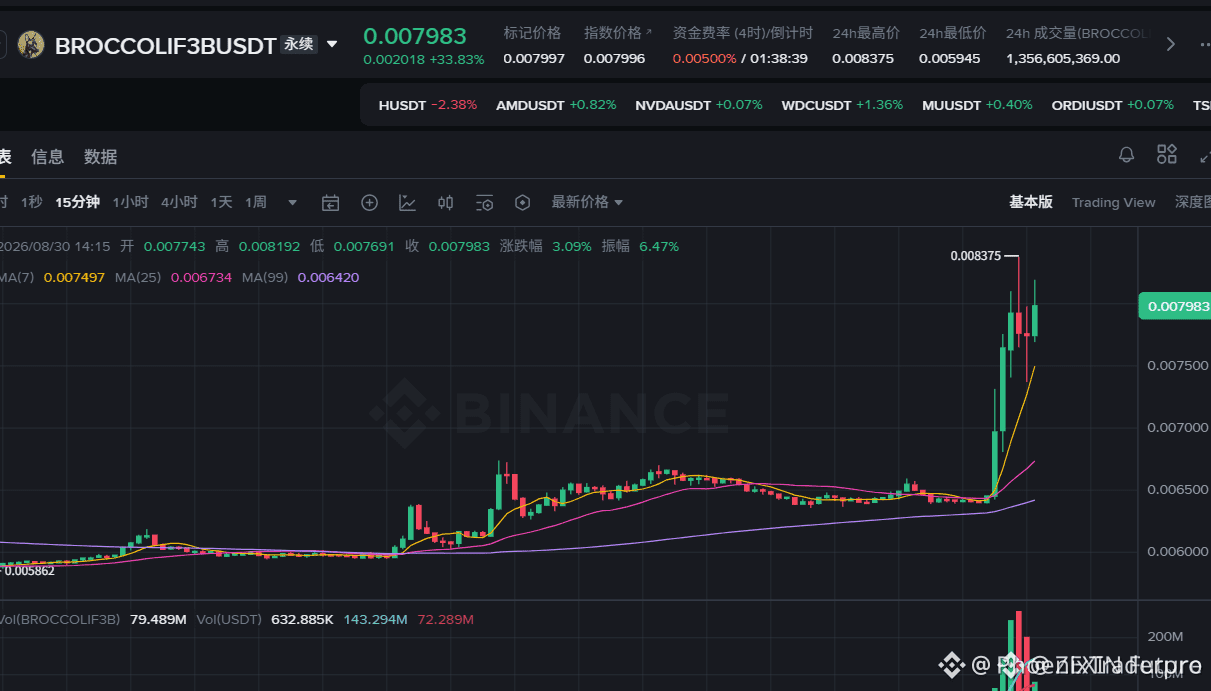Open the price alert bell icon
The width and height of the screenshot is (1211, 691).
click(1126, 155)
